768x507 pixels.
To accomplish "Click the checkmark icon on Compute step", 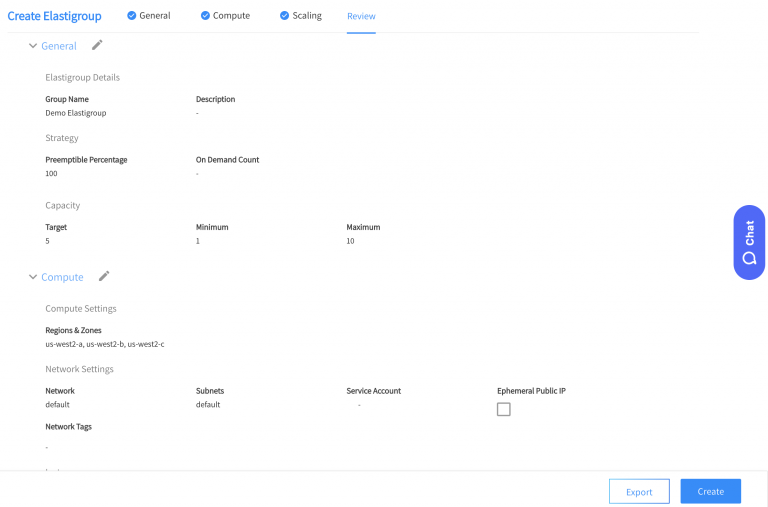I will click(x=205, y=16).
